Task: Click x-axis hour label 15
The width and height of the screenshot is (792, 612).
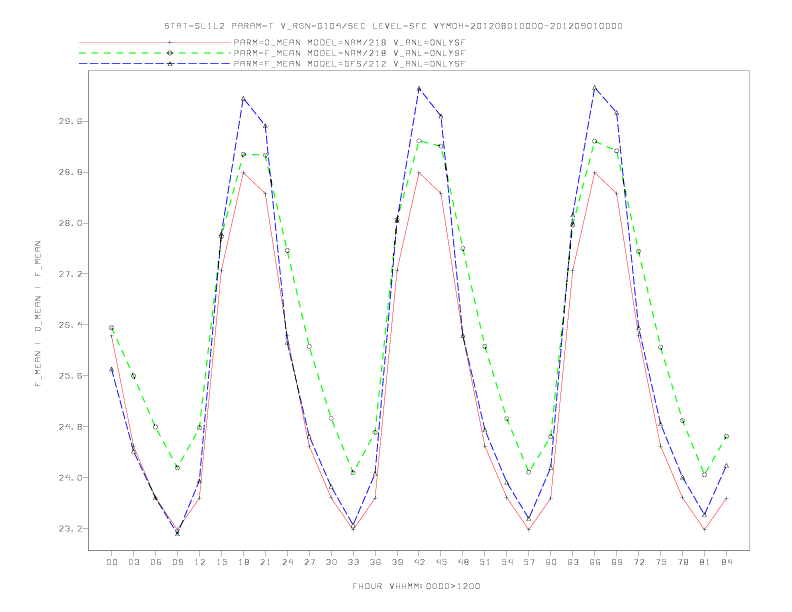Action: [x=221, y=562]
